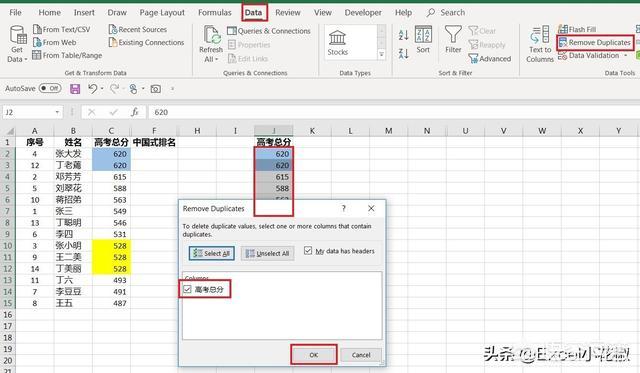Select the Stocks data type
Image resolution: width=640 pixels, height=373 pixels.
point(338,43)
